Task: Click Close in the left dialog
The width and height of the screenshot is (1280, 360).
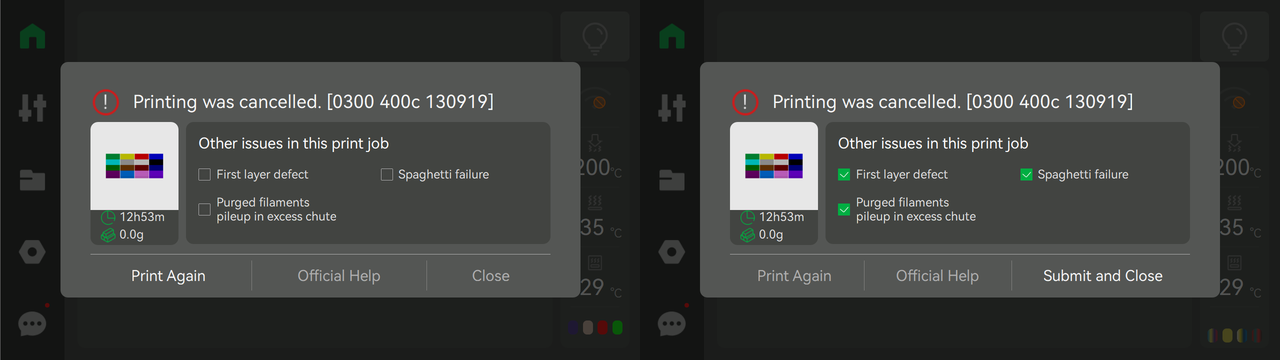Action: tap(491, 276)
